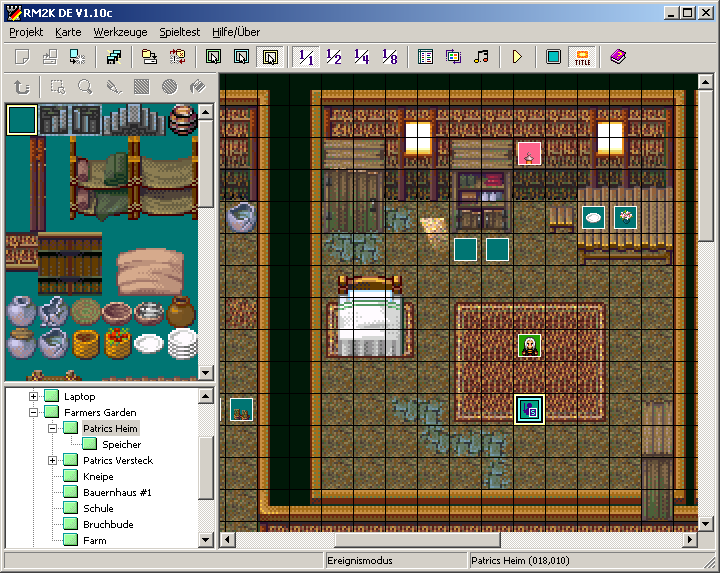Select the Kneipe map in the tree
This screenshot has height=573, width=720.
click(98, 476)
